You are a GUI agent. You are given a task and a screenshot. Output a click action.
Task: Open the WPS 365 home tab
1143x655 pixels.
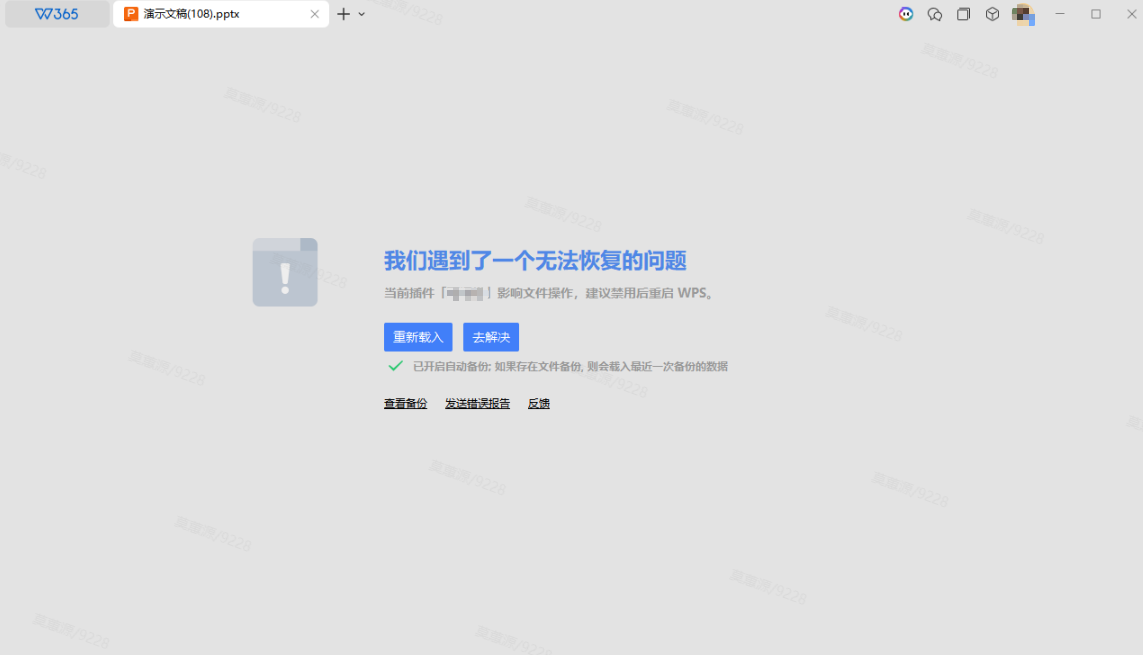57,14
